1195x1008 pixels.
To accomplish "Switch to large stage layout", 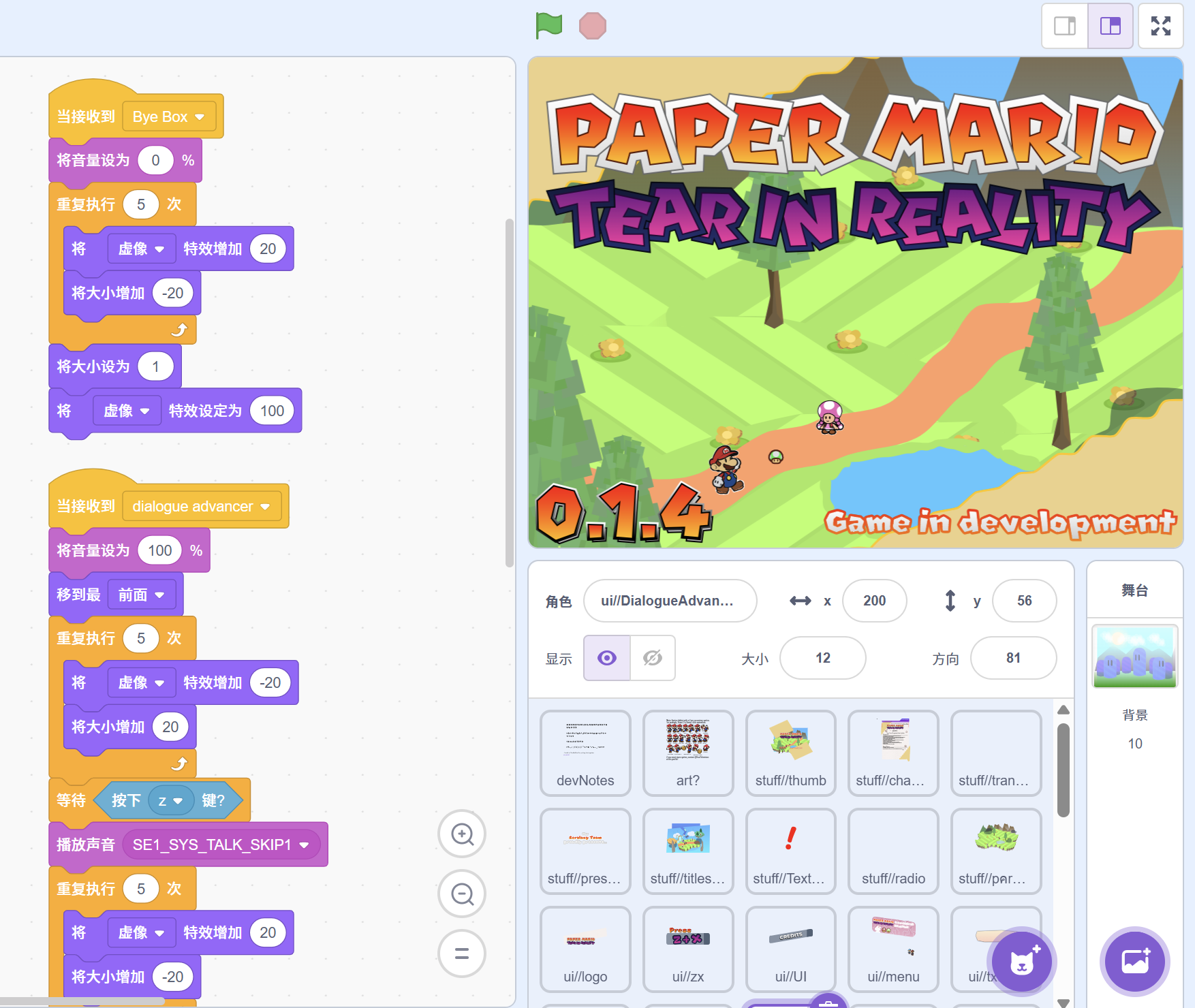I will click(x=1111, y=26).
